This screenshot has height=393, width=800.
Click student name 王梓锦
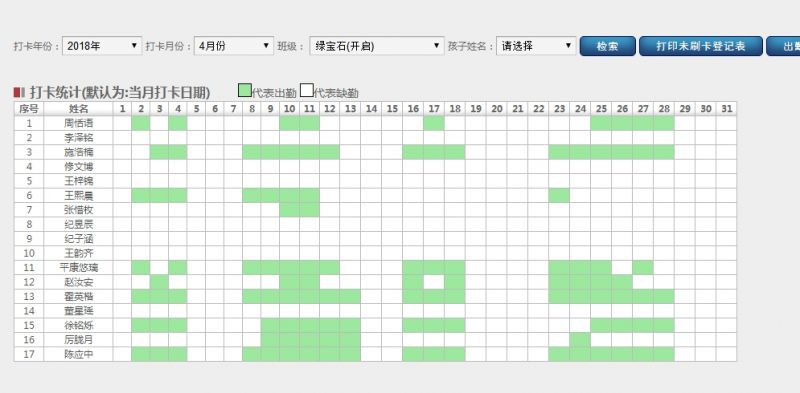tap(79, 181)
